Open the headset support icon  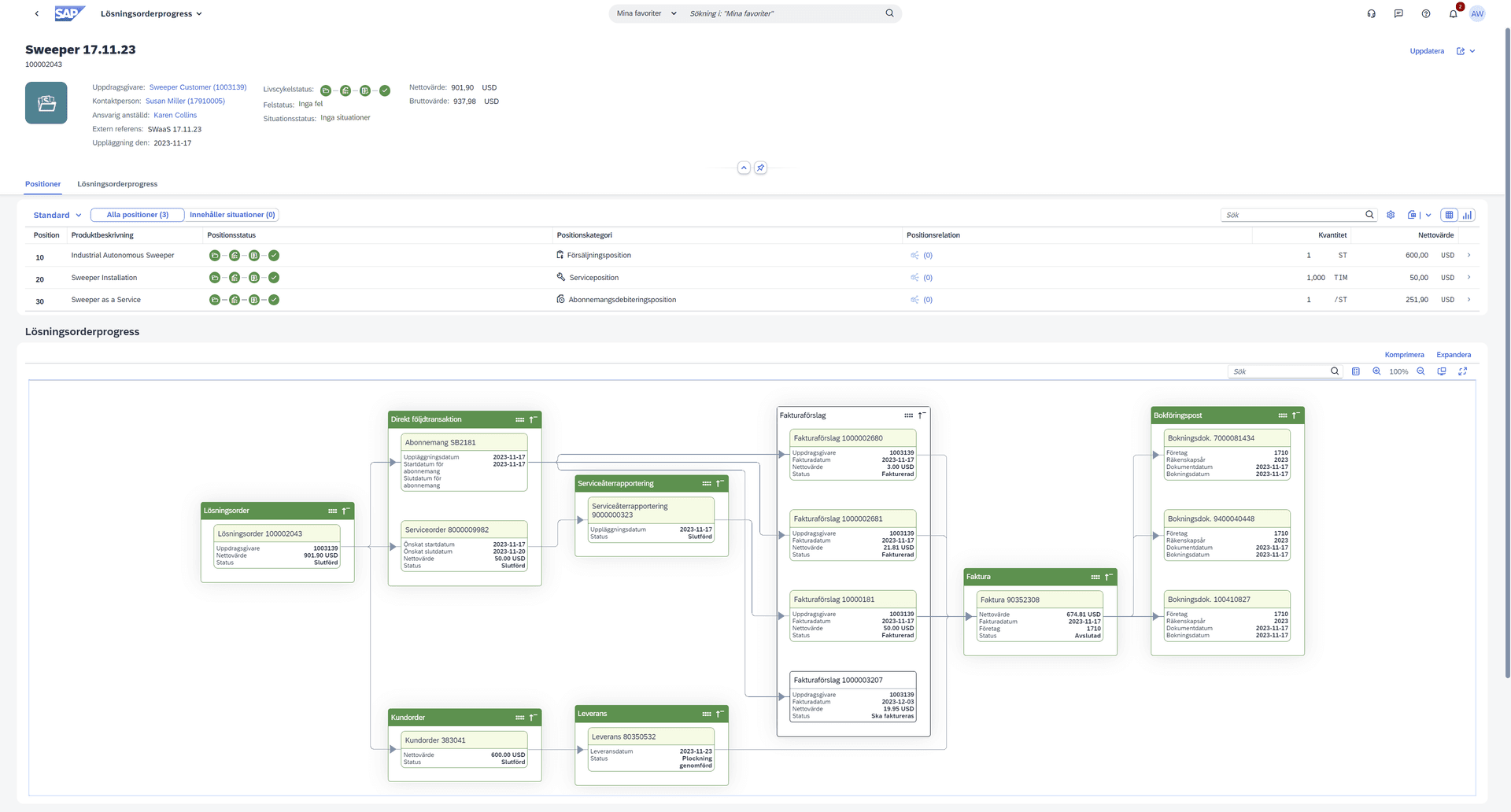pyautogui.click(x=1371, y=13)
